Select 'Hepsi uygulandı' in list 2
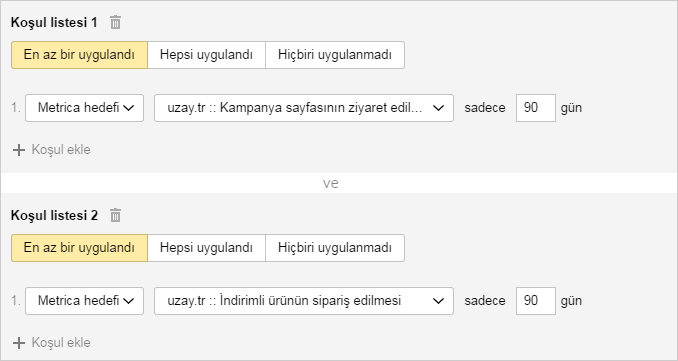Image resolution: width=678 pixels, height=361 pixels. (206, 248)
